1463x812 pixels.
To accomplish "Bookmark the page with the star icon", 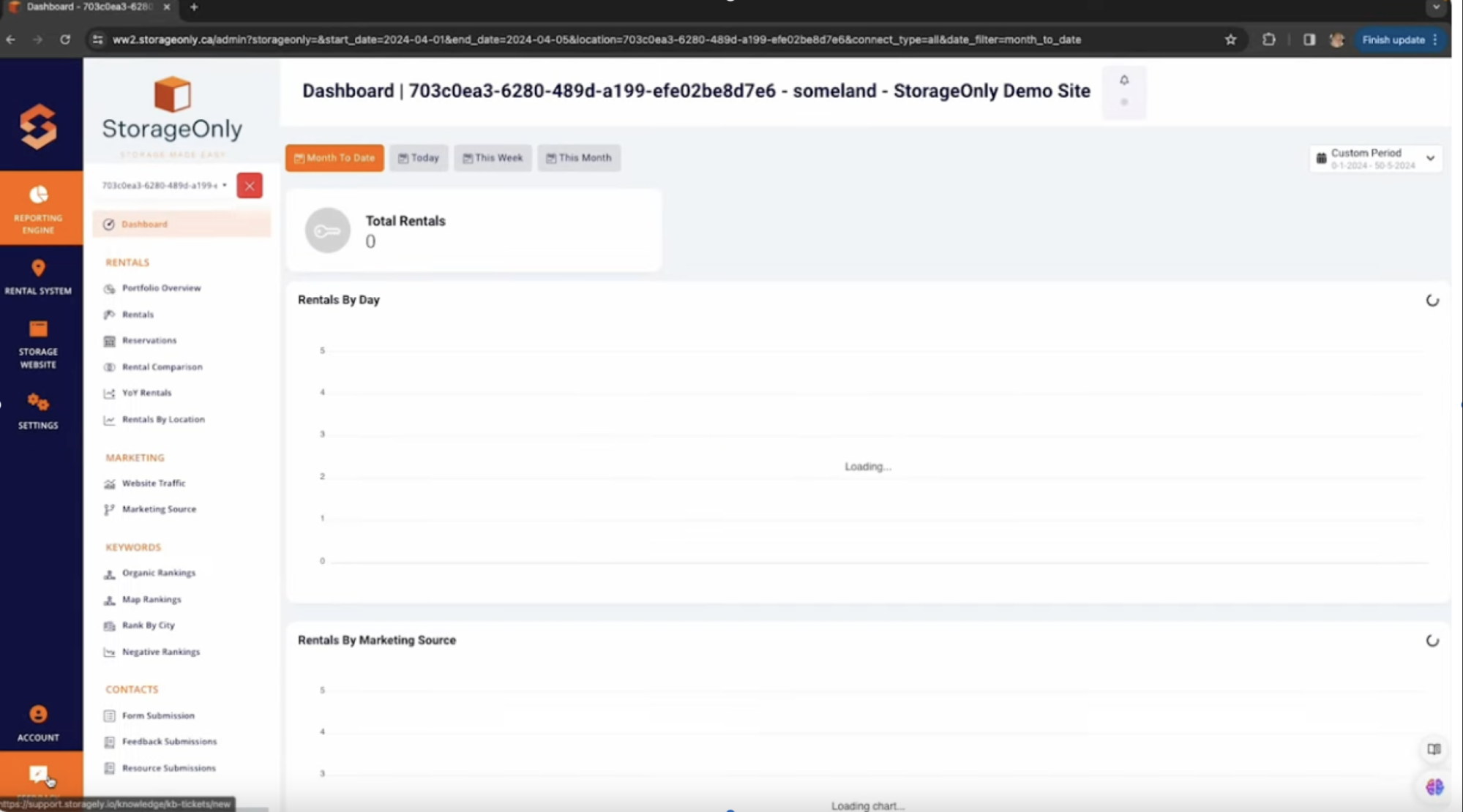I will point(1230,40).
